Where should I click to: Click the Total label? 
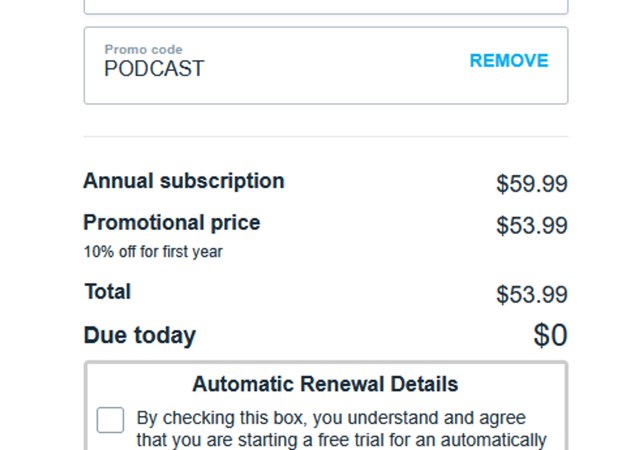pos(107,292)
